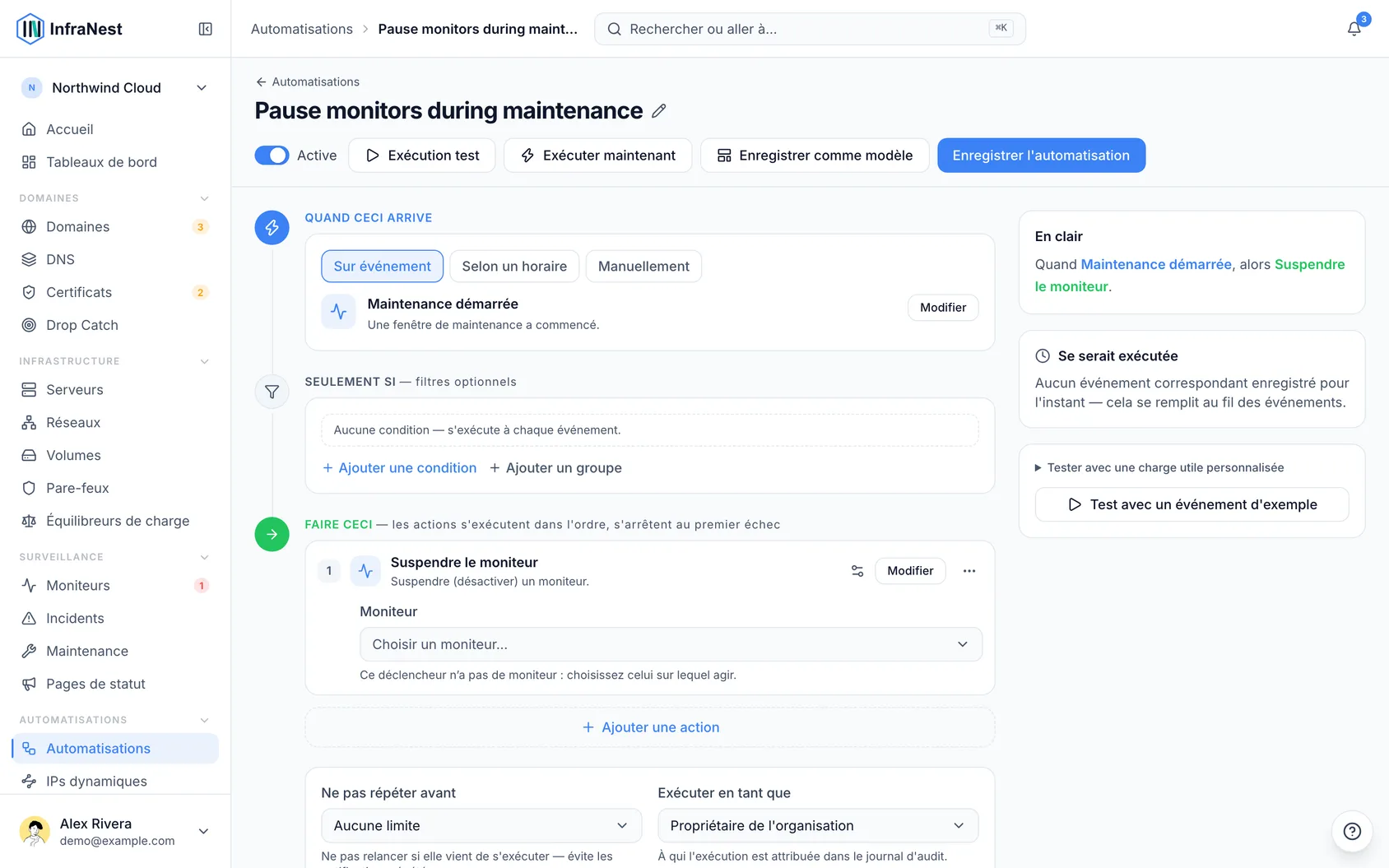The width and height of the screenshot is (1389, 868).
Task: Open Serveurs page
Action: click(115, 389)
